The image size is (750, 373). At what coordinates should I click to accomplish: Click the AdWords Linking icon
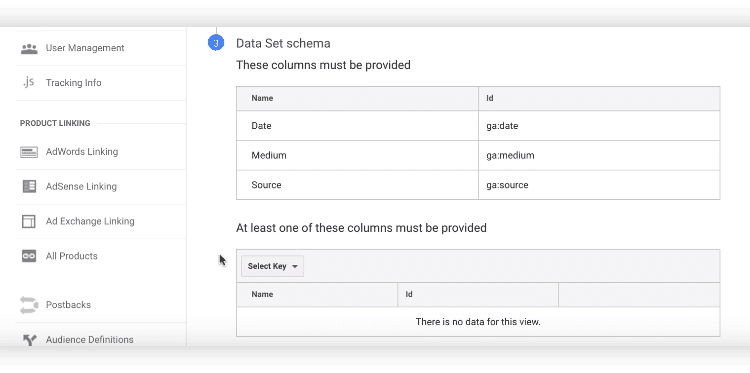29,152
